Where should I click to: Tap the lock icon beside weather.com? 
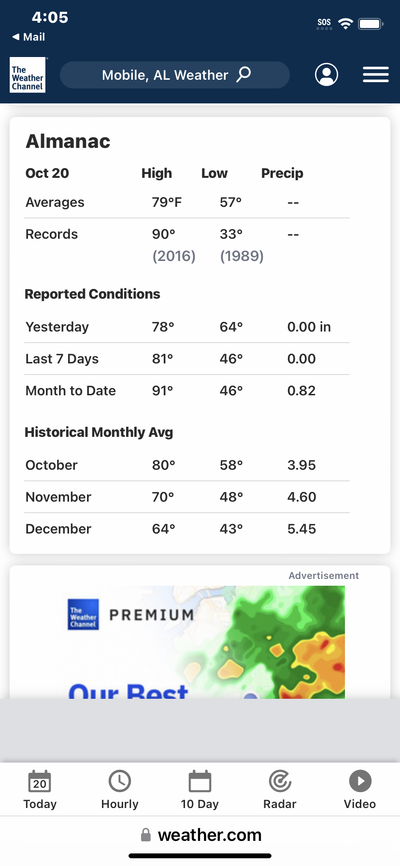(146, 835)
